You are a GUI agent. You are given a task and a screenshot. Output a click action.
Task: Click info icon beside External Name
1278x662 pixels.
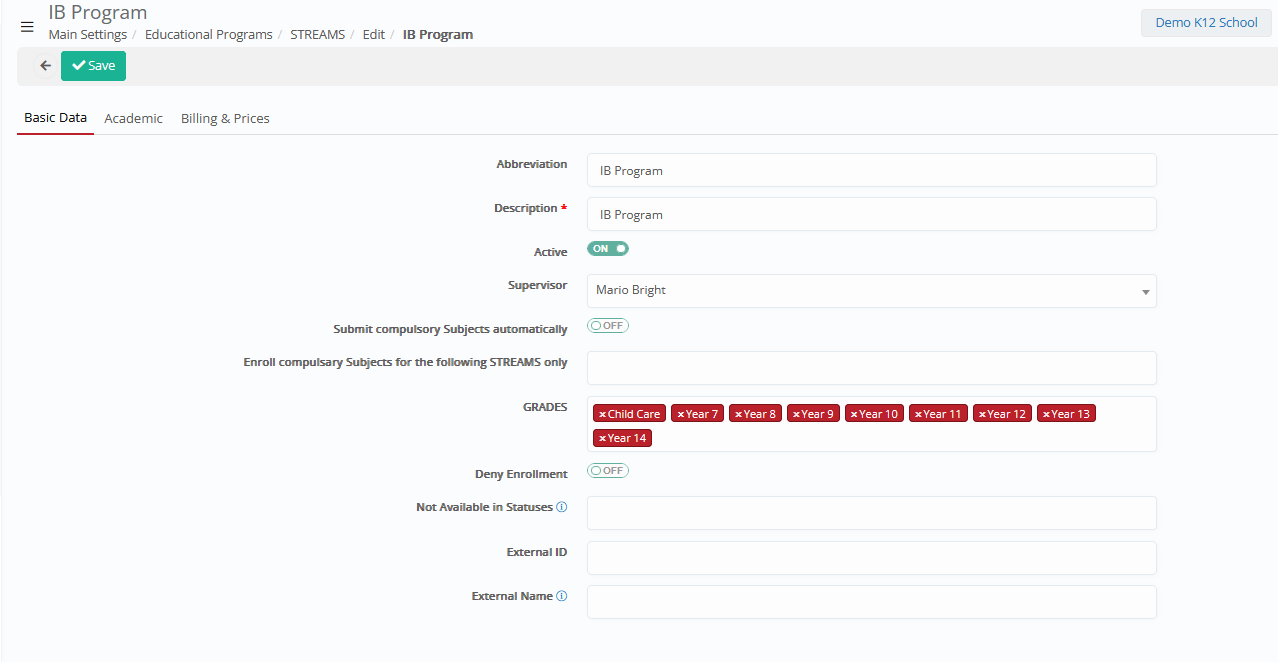[x=562, y=596]
